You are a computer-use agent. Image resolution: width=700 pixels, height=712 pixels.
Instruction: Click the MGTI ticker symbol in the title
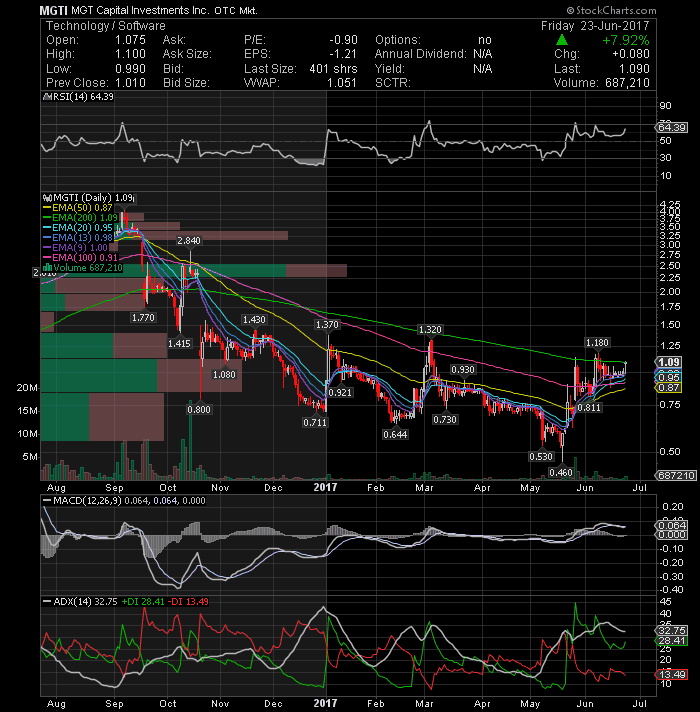[53, 10]
